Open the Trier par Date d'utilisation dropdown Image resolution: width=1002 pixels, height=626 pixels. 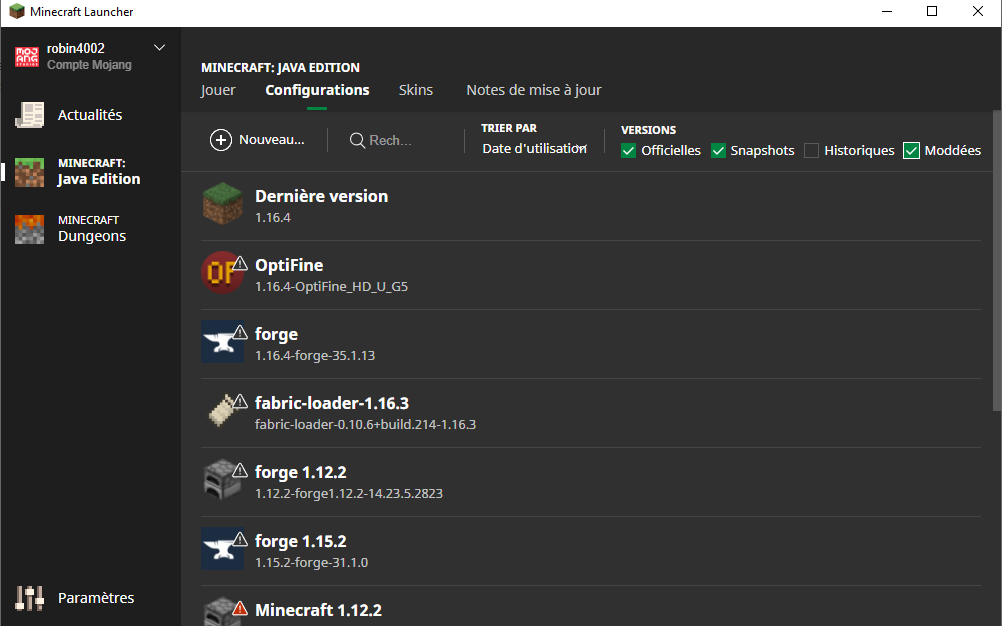[x=534, y=148]
